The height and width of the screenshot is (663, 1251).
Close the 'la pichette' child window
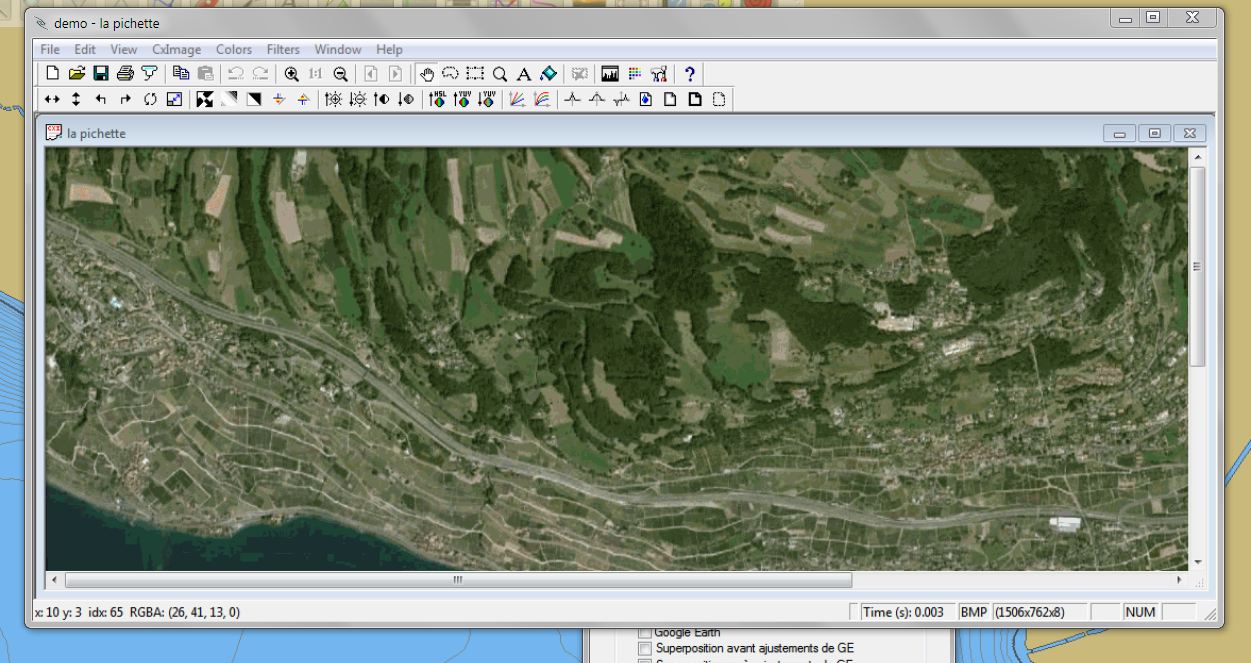[x=1189, y=133]
